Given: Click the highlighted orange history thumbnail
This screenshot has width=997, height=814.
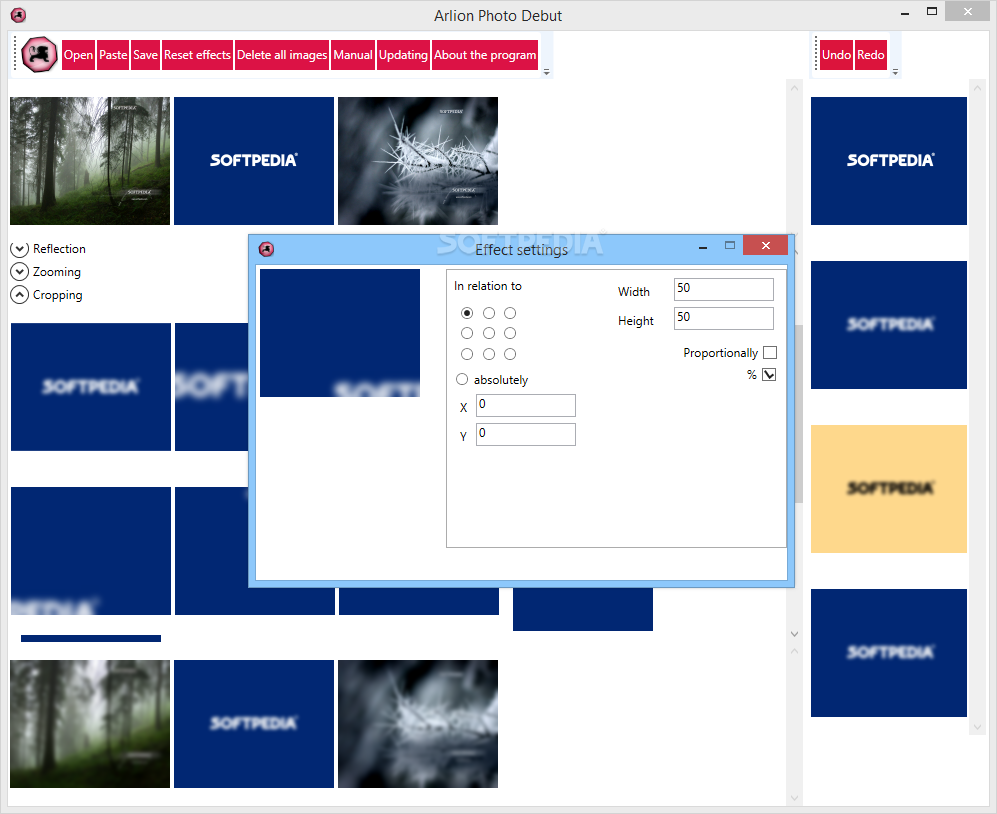Looking at the screenshot, I should click(x=889, y=489).
